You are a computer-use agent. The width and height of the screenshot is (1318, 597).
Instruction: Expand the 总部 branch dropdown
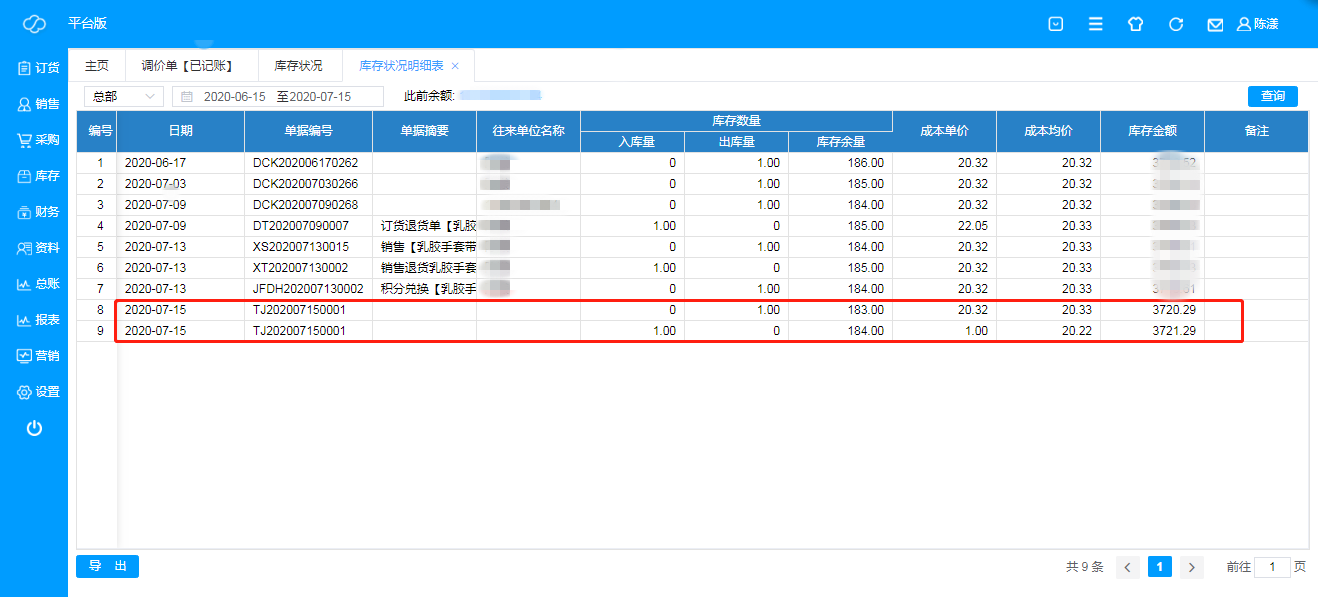tap(123, 96)
